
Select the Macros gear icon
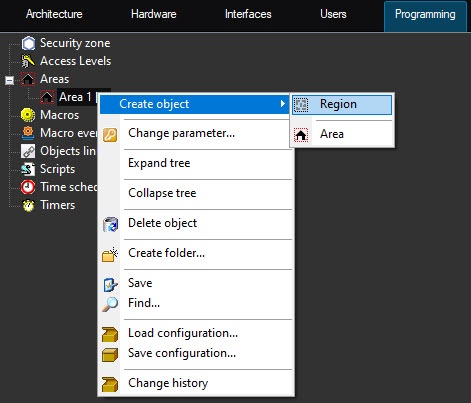(x=28, y=115)
